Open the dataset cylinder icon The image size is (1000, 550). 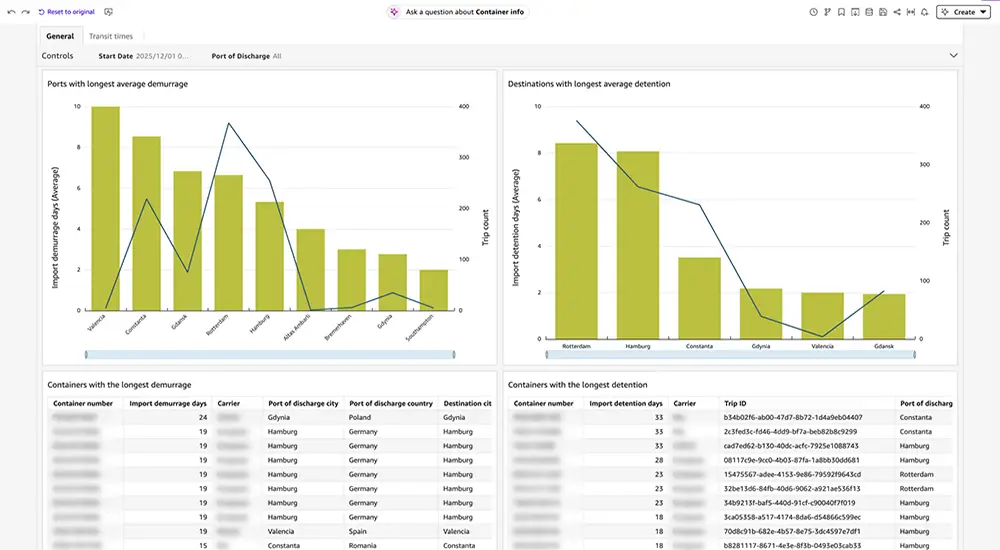(869, 12)
